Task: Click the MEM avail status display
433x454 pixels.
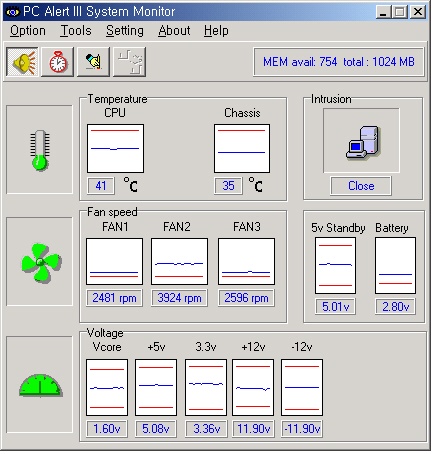Action: click(x=338, y=62)
